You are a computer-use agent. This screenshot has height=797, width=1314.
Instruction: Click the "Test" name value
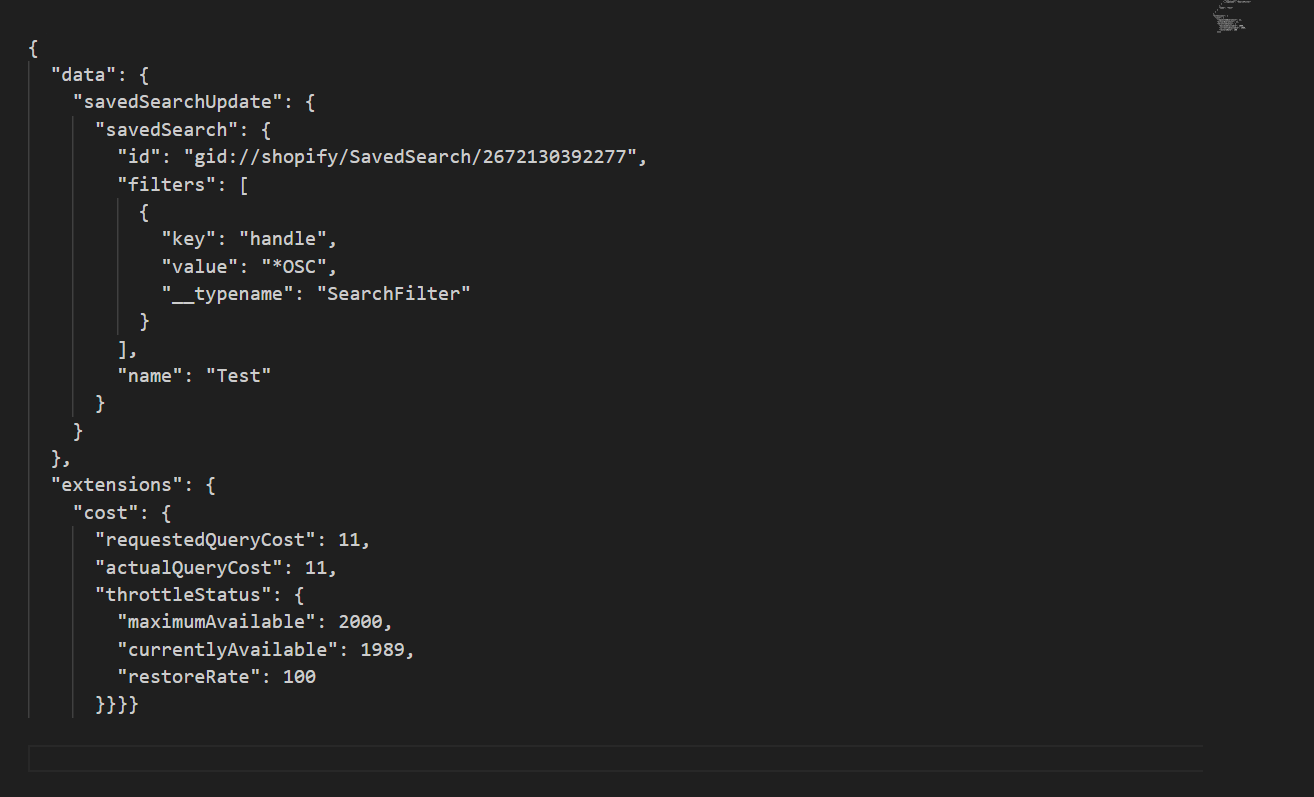(x=238, y=375)
